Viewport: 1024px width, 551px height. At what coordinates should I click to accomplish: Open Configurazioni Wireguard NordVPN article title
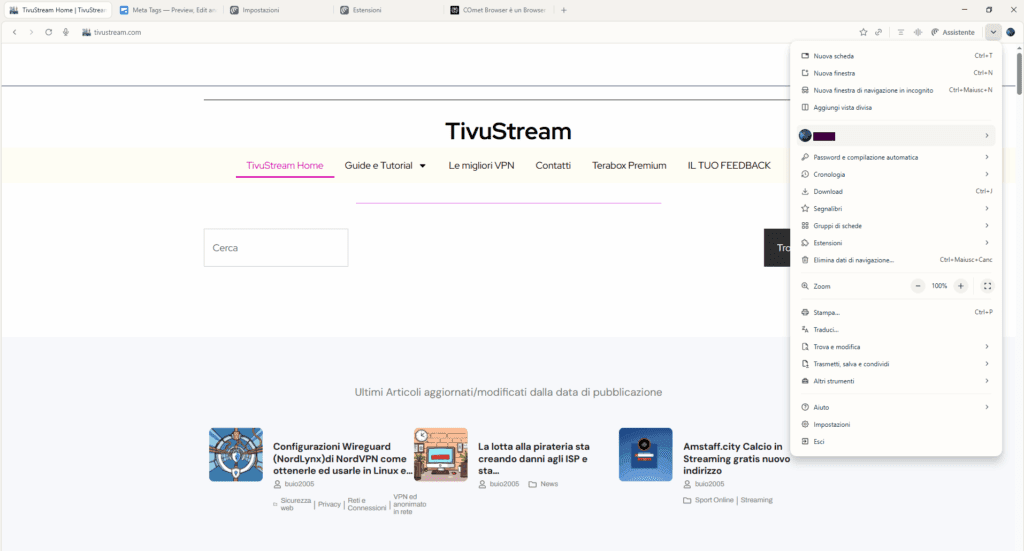tap(342, 458)
